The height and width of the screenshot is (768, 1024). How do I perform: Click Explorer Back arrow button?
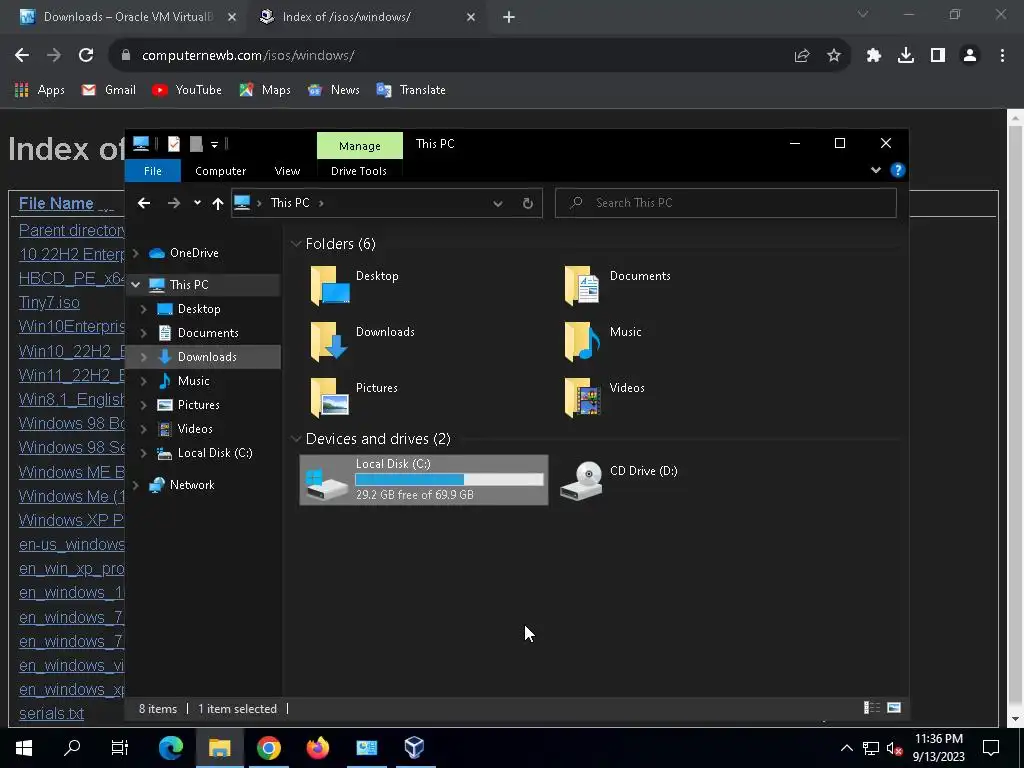pos(144,203)
